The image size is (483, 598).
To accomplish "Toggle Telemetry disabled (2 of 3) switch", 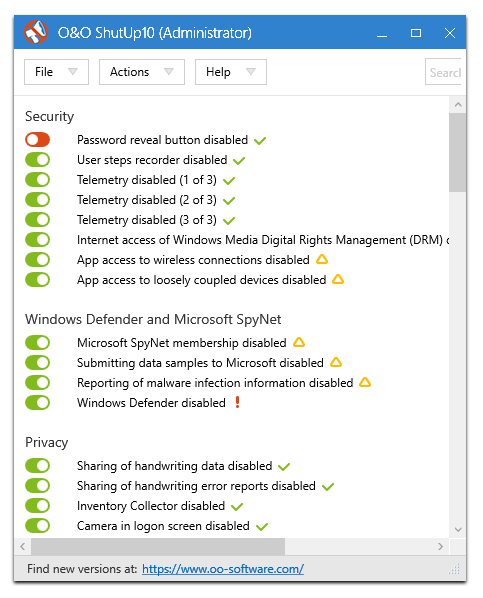I will (x=37, y=199).
